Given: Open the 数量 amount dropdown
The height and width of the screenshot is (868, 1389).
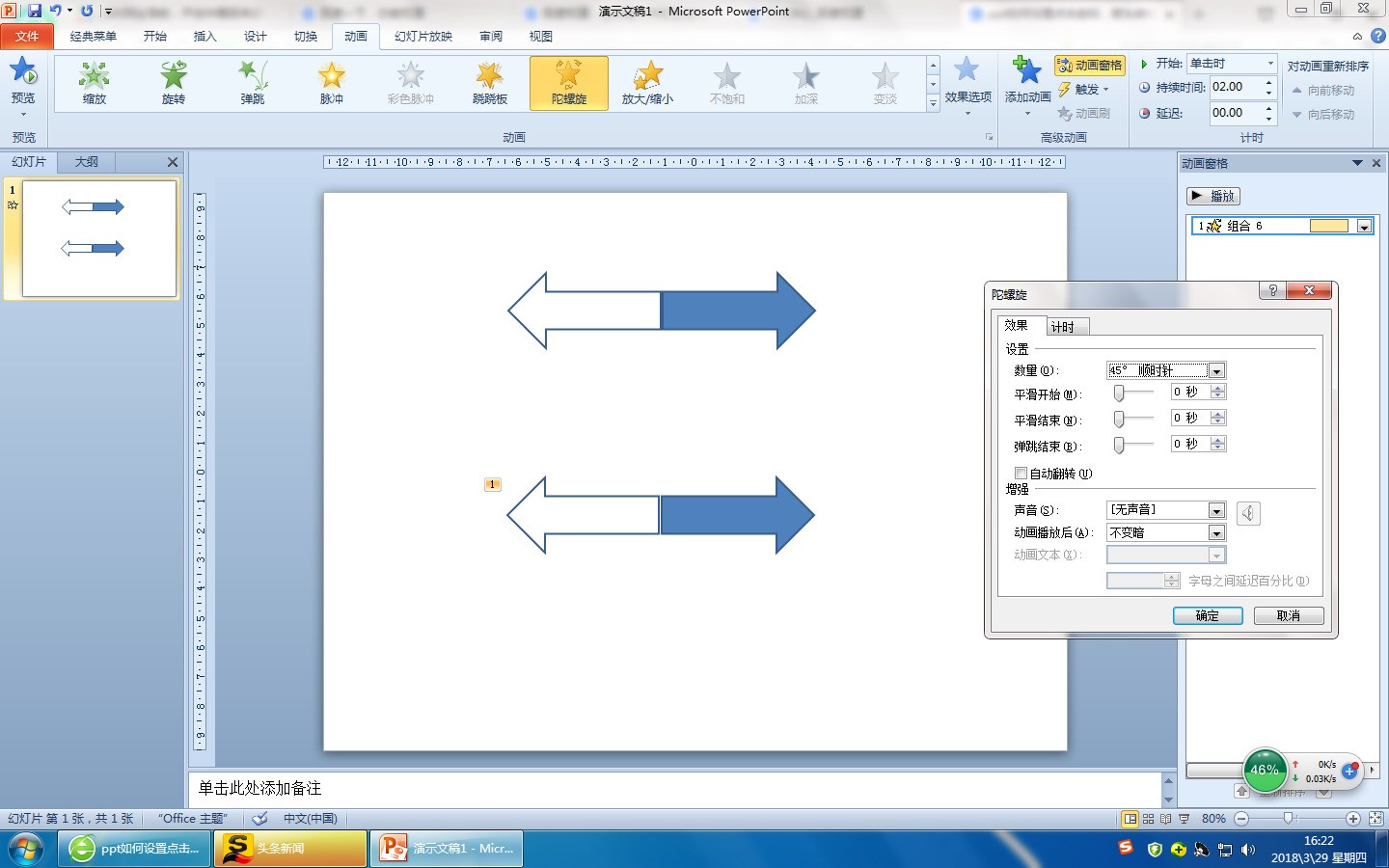Looking at the screenshot, I should coord(1216,371).
